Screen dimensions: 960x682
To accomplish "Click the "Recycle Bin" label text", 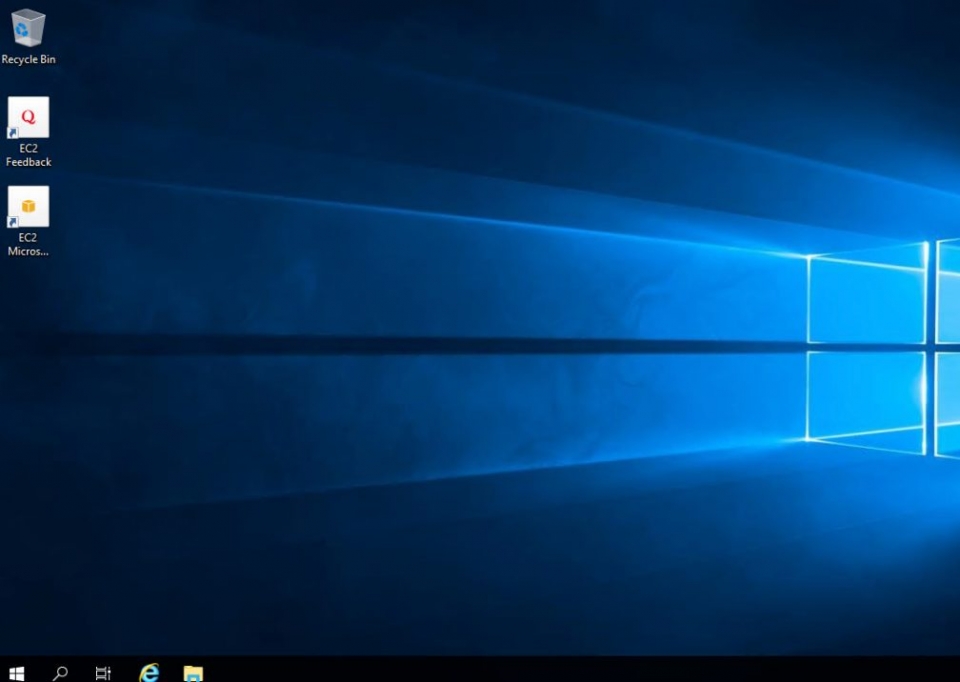I will pyautogui.click(x=28, y=59).
